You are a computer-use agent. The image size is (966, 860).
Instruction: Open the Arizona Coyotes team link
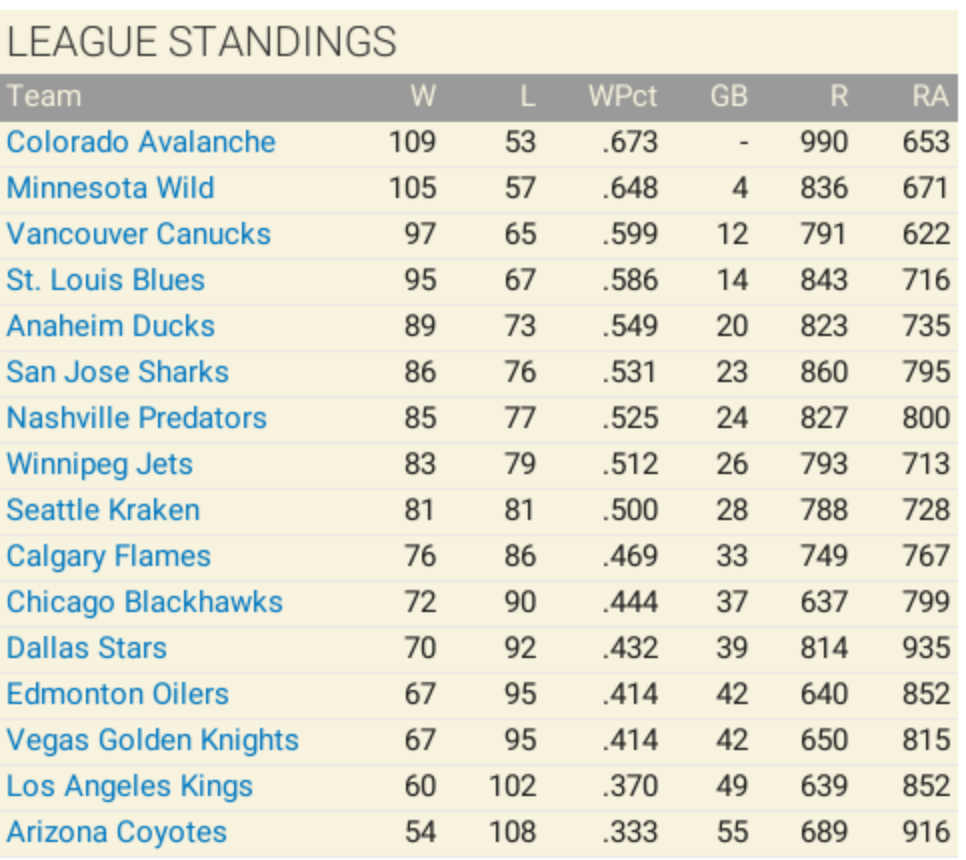click(x=116, y=832)
